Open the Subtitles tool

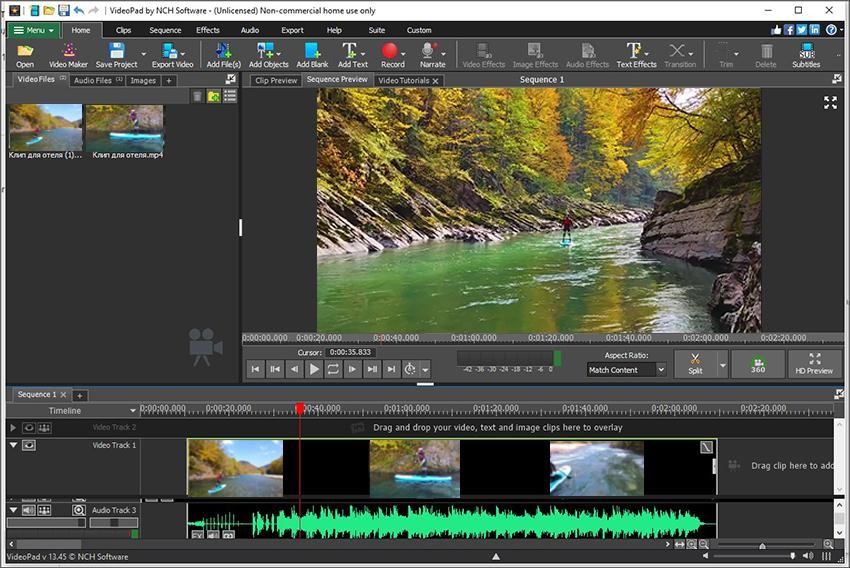click(805, 54)
